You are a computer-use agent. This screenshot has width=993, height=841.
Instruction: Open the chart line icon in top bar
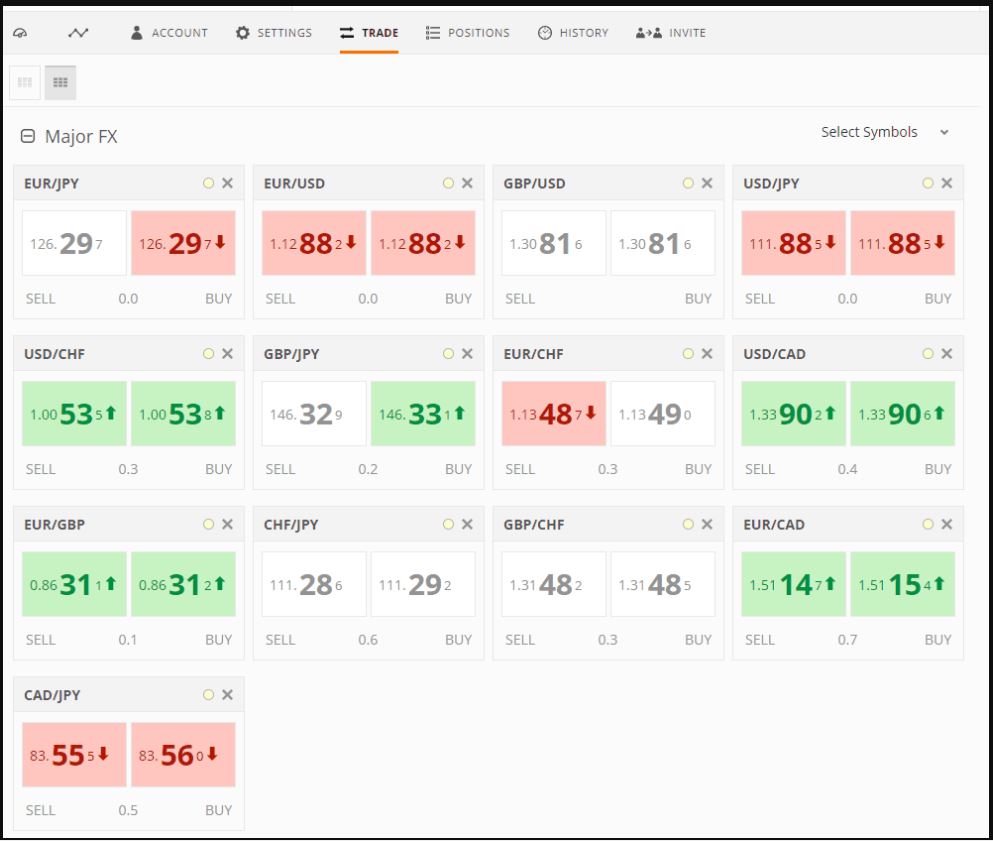coord(77,33)
